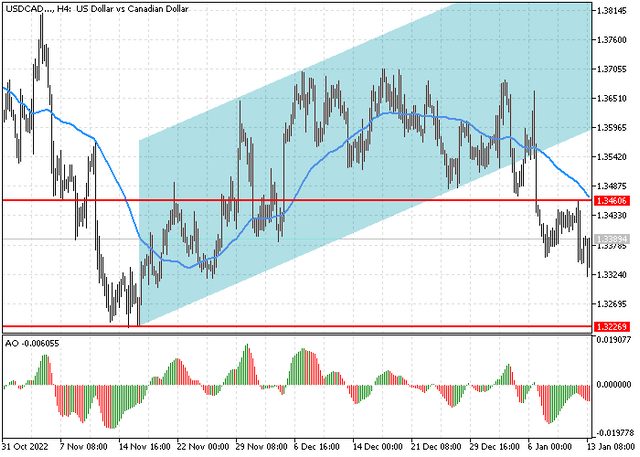Click the '6 Jan 00:00' time label
640x457 pixels.
tap(549, 446)
